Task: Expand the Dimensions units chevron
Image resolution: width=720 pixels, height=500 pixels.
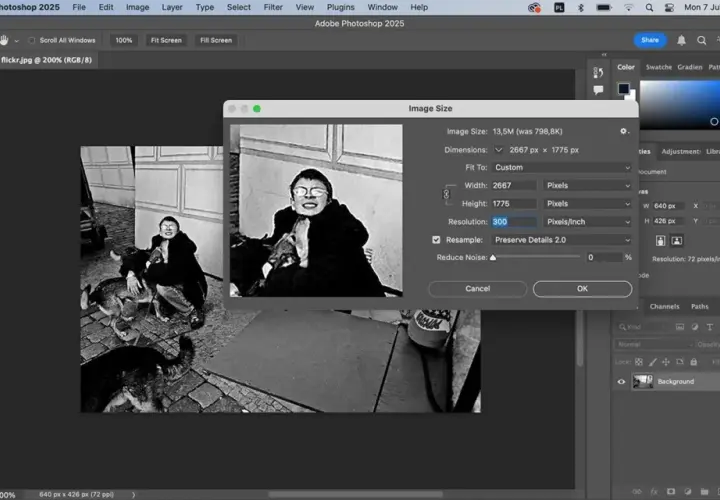Action: [498, 150]
